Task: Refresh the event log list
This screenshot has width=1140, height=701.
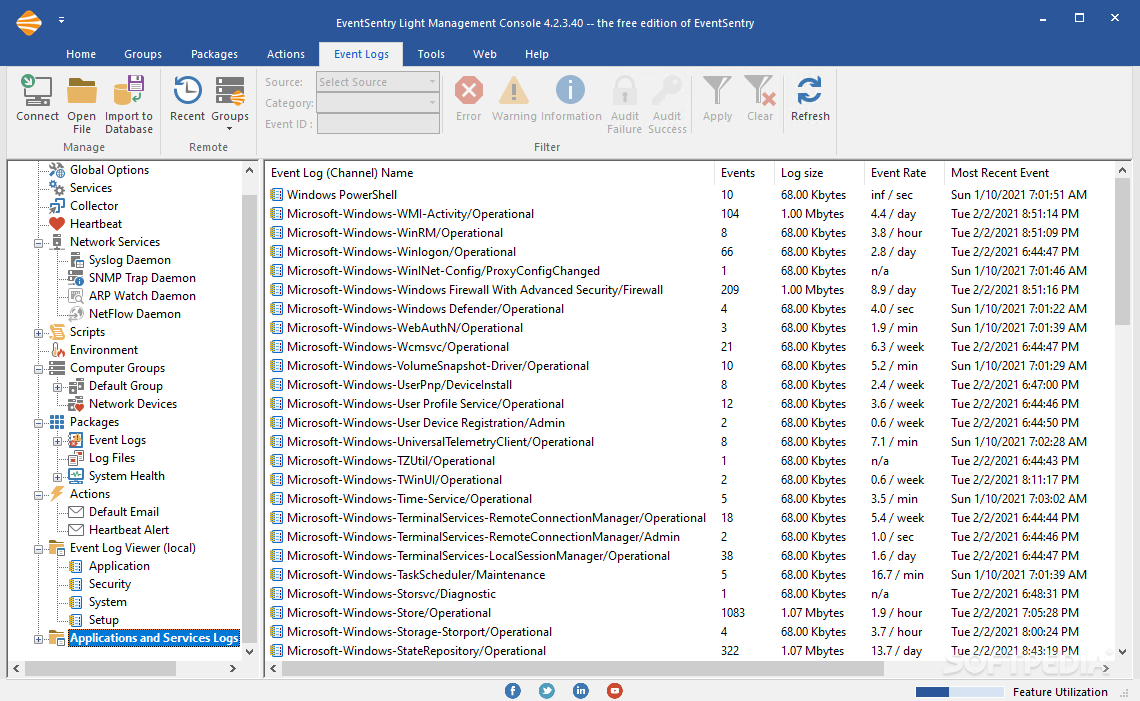Action: (810, 98)
